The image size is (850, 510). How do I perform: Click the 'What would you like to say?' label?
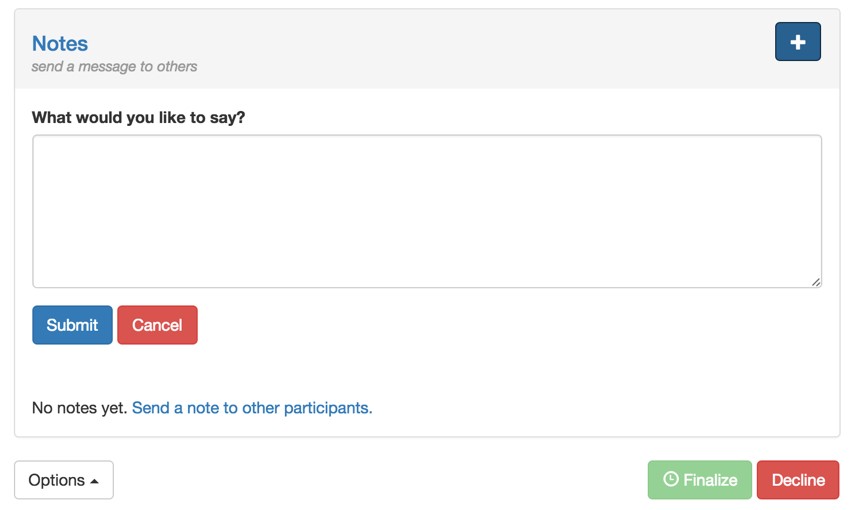(138, 117)
